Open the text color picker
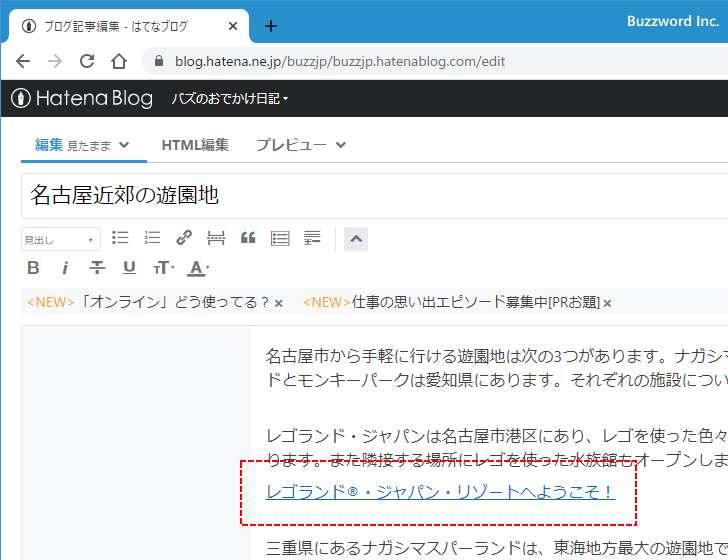Viewport: 728px width, 560px height. coord(198,268)
